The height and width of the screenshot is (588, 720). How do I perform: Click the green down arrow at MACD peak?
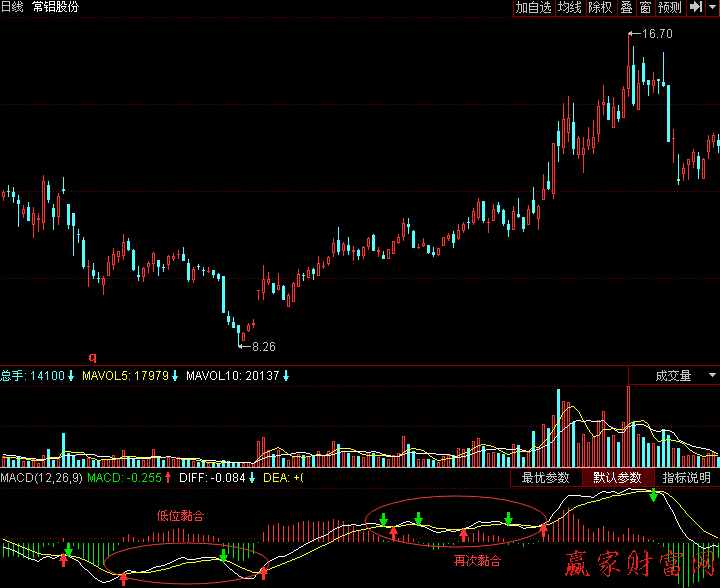pos(653,495)
